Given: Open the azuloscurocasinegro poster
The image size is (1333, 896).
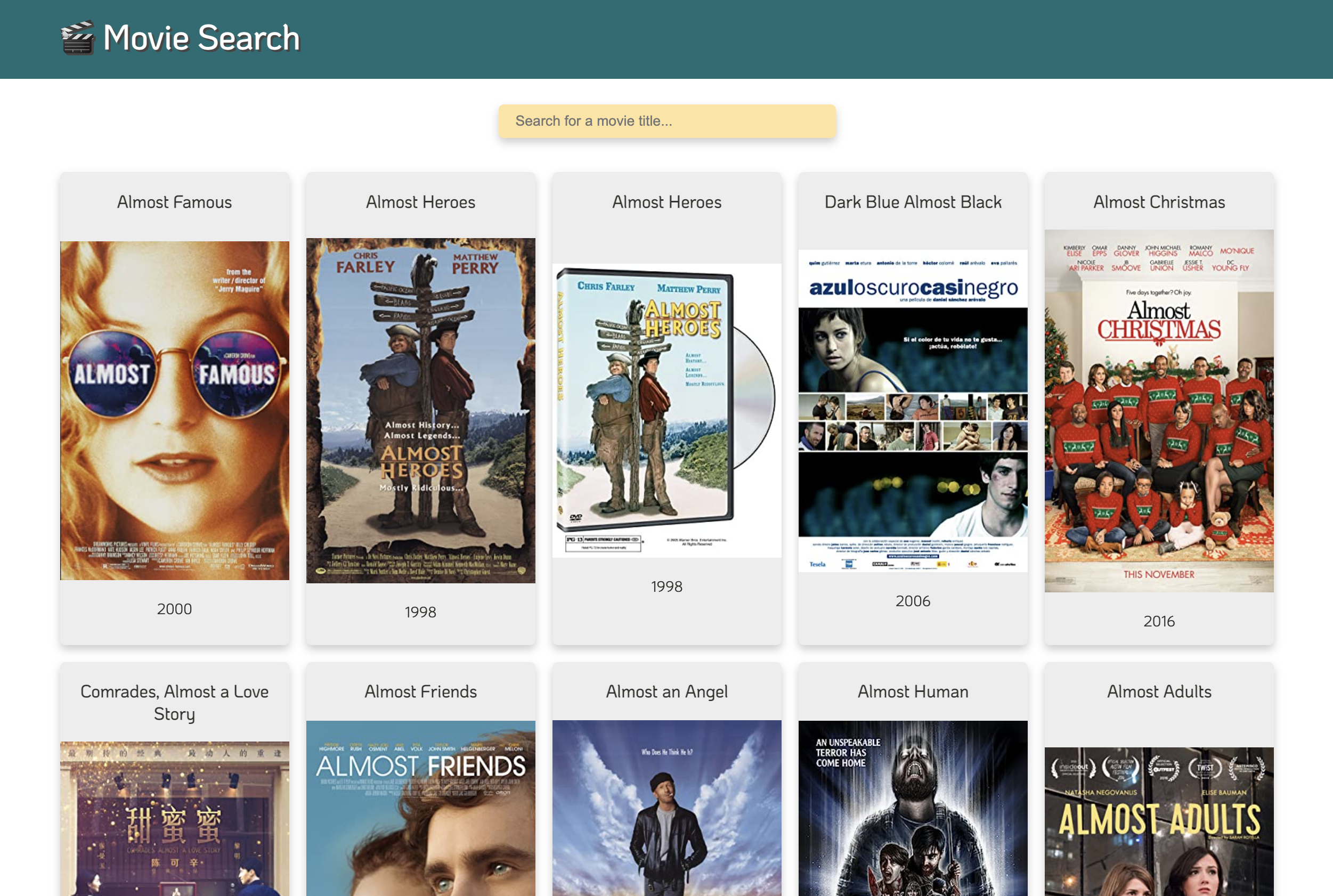Looking at the screenshot, I should coord(913,411).
